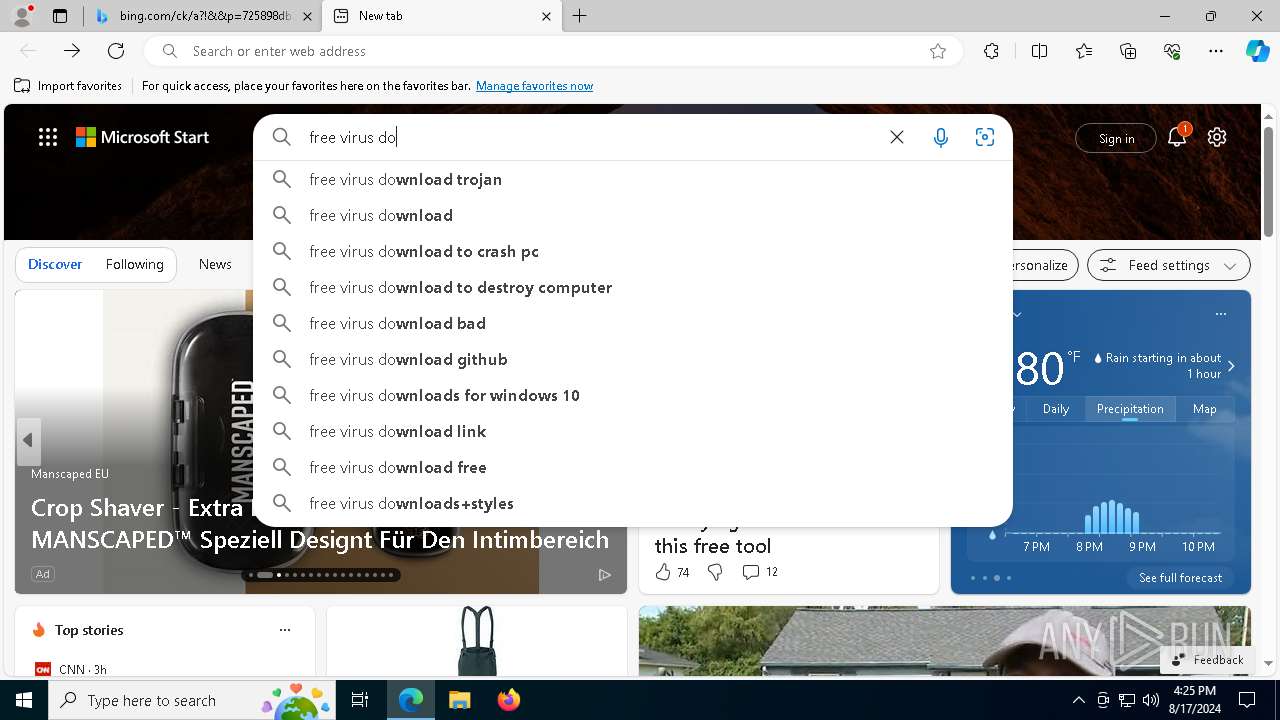Viewport: 1280px width, 720px height.
Task: Open visual search camera icon
Action: pyautogui.click(x=985, y=137)
